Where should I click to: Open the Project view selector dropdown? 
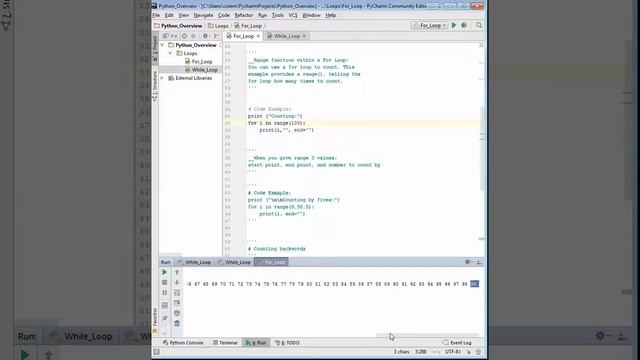pos(170,36)
